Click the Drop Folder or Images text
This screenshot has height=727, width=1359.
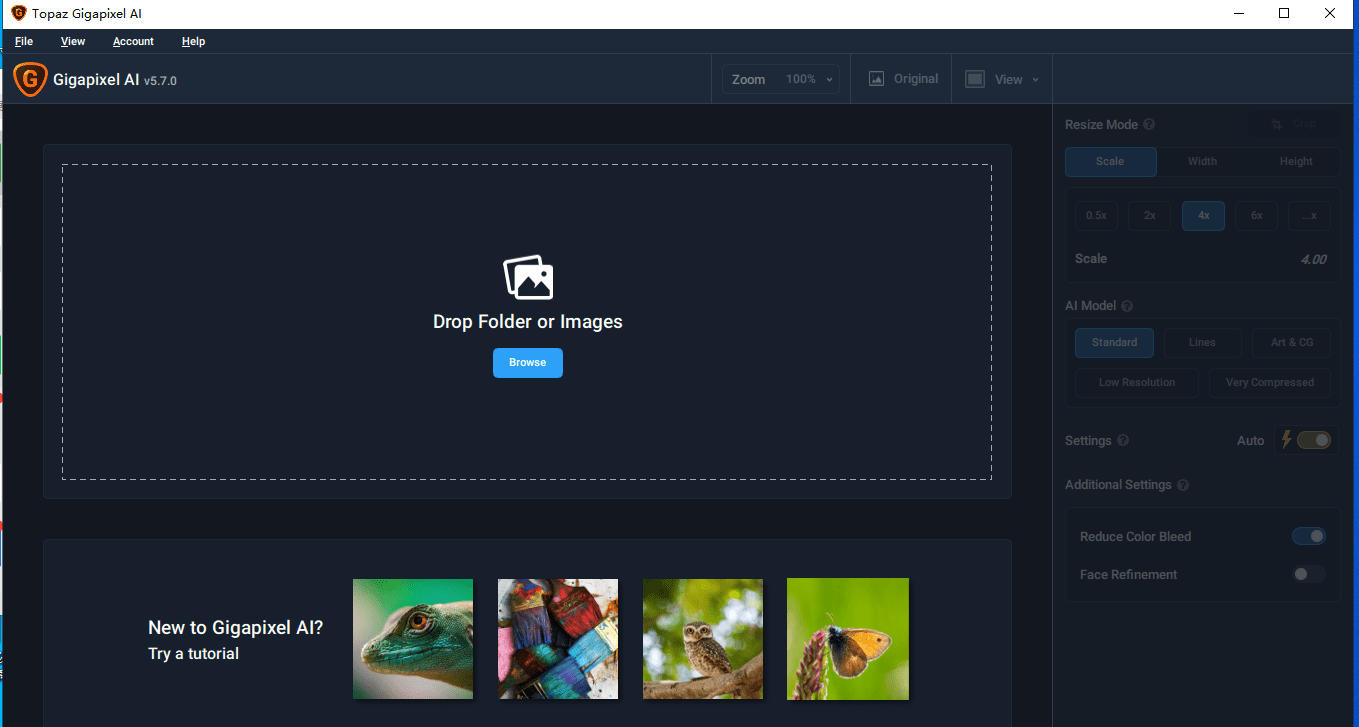[528, 322]
